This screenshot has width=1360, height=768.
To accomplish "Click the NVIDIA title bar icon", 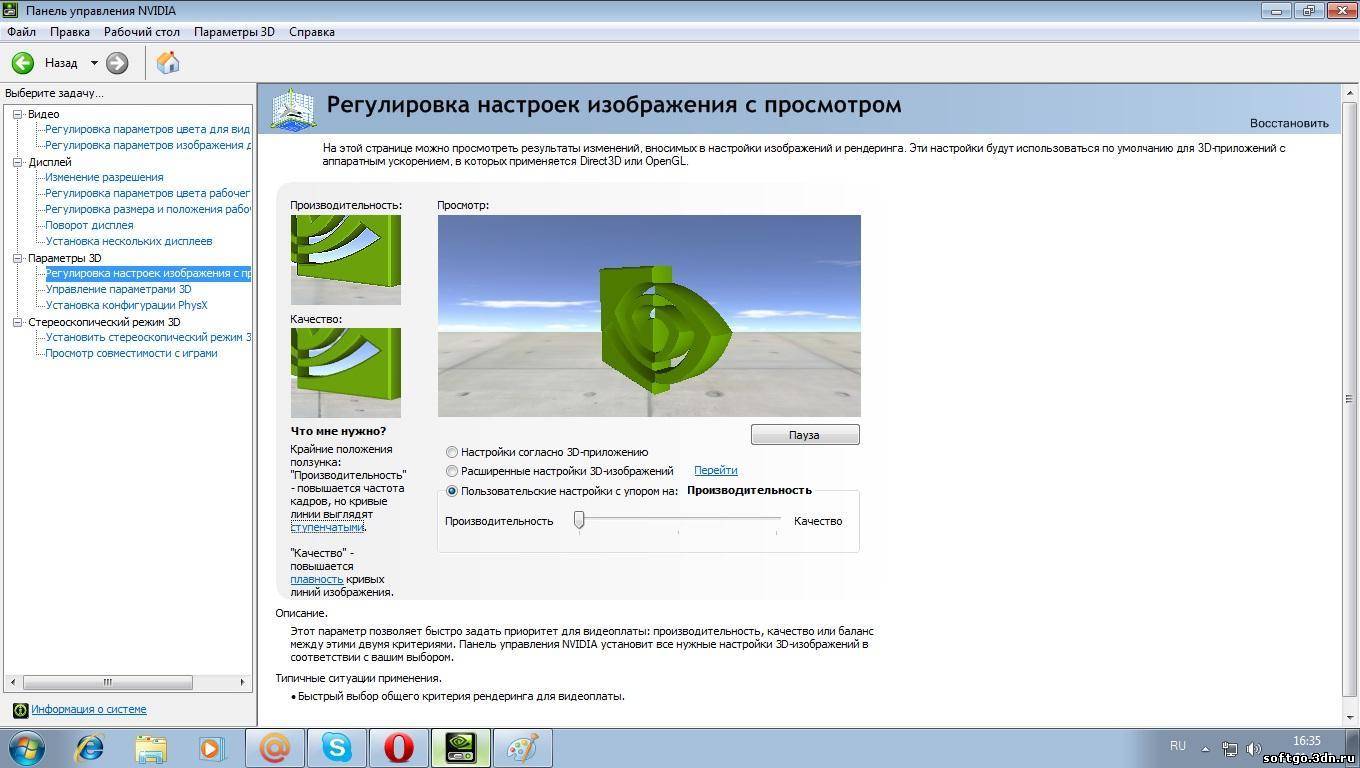I will click(x=12, y=11).
